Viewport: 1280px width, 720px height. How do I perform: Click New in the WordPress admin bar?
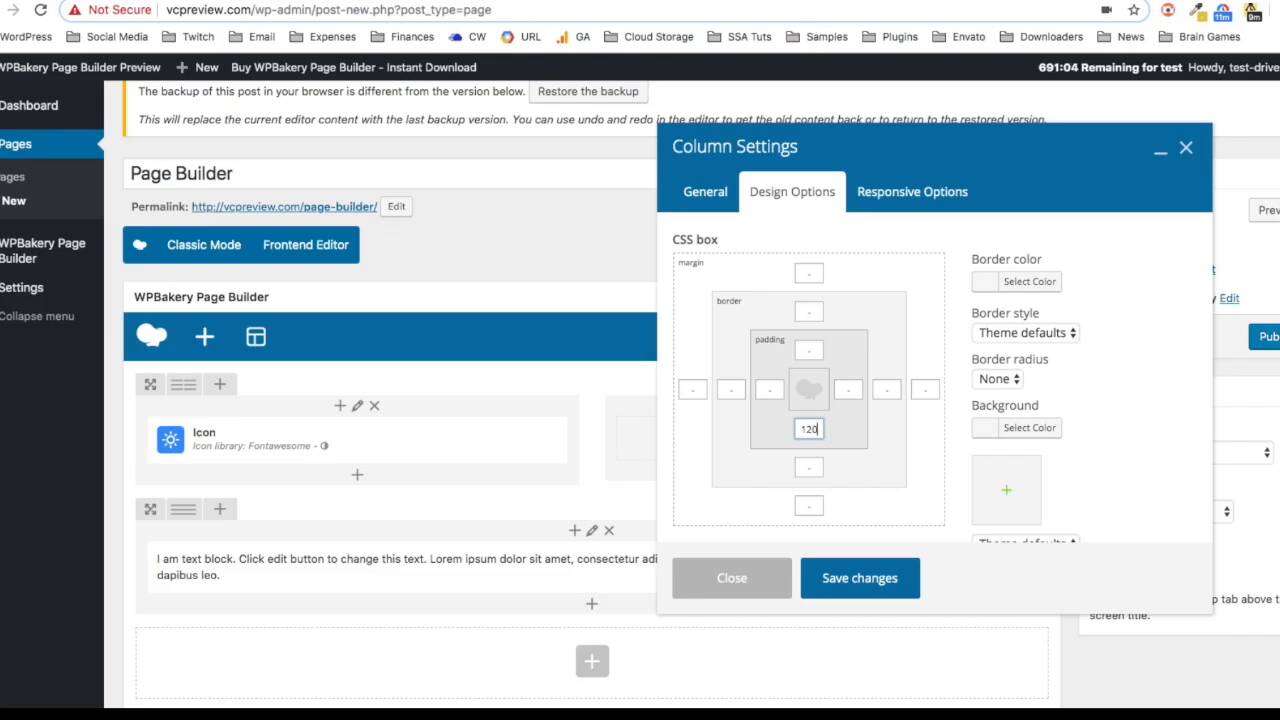(x=197, y=67)
